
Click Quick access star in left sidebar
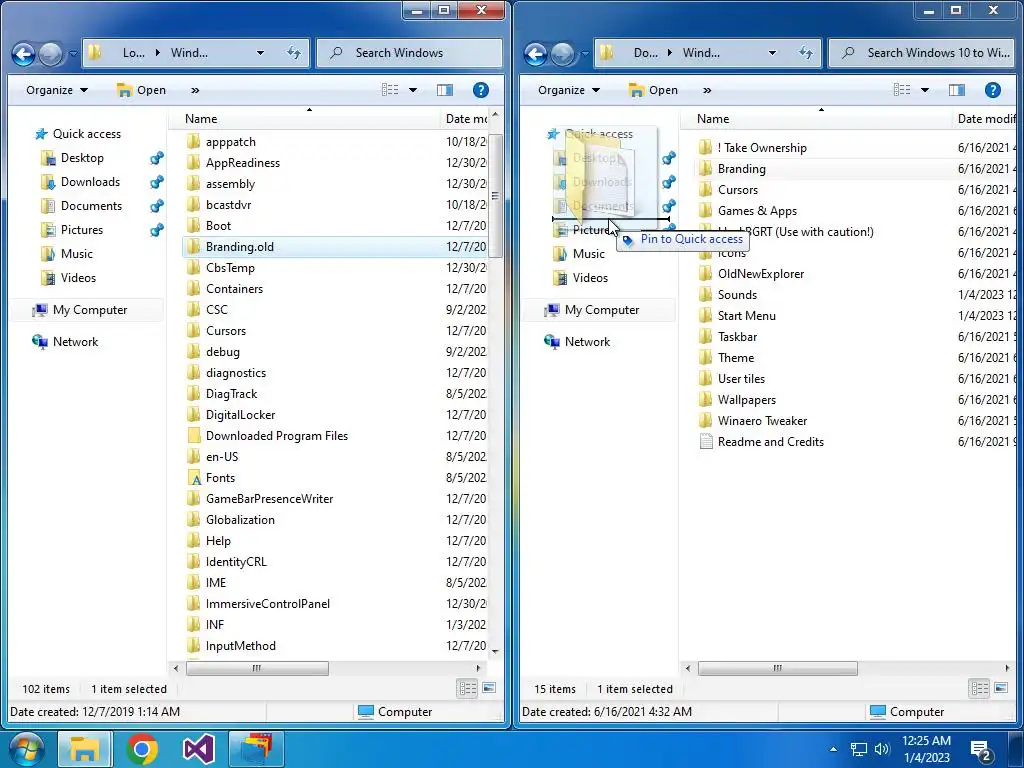click(x=41, y=134)
